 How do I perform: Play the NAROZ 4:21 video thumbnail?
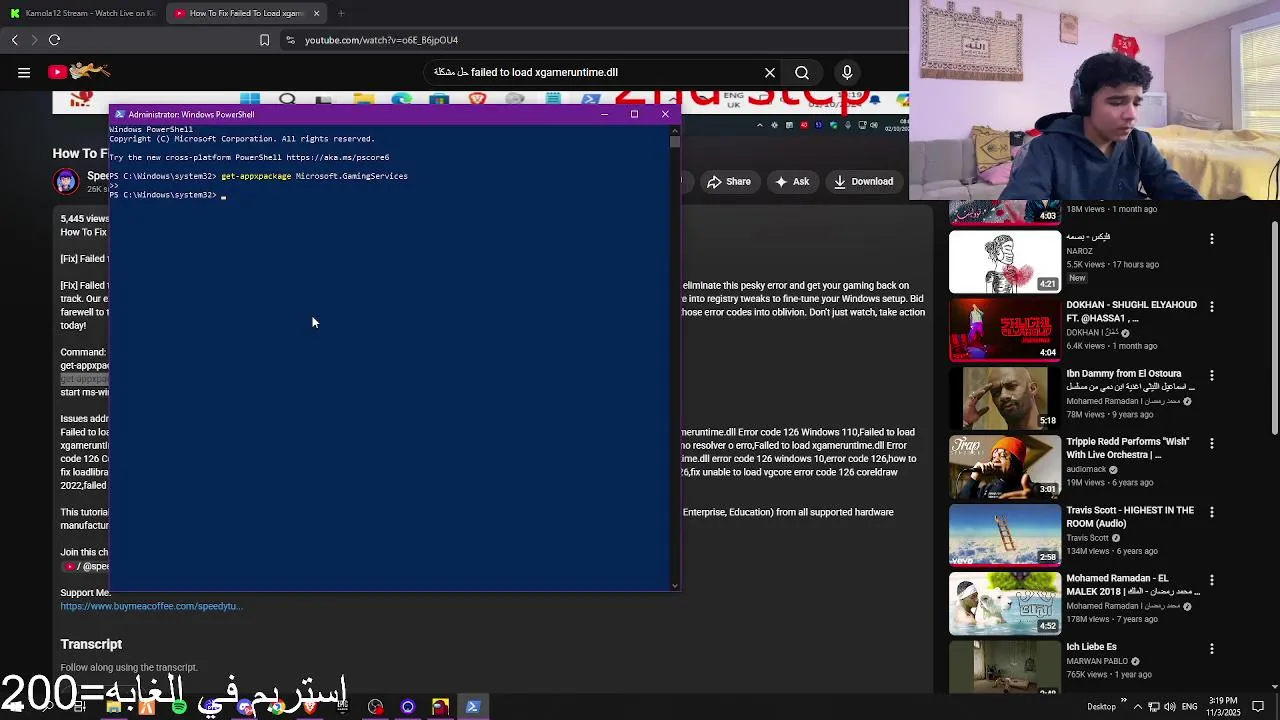pyautogui.click(x=1005, y=262)
